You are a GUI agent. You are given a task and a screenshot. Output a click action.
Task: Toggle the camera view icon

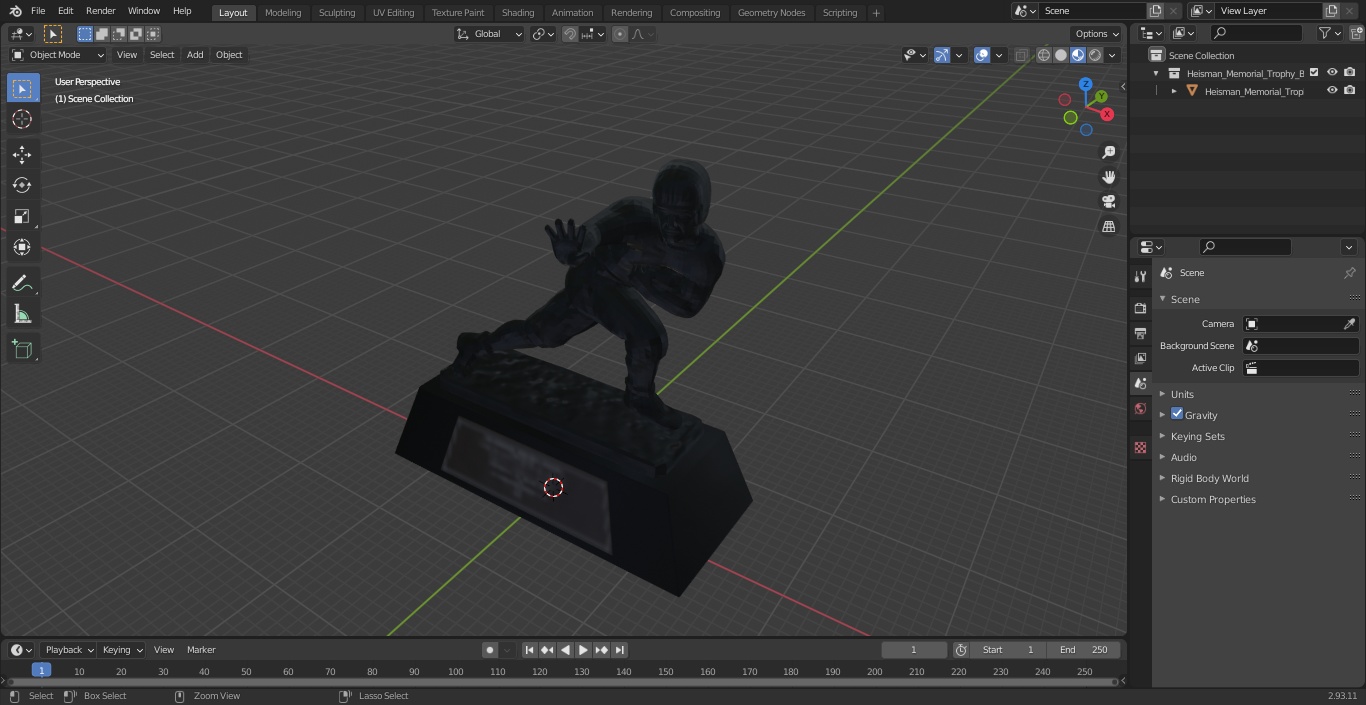[x=1108, y=202]
